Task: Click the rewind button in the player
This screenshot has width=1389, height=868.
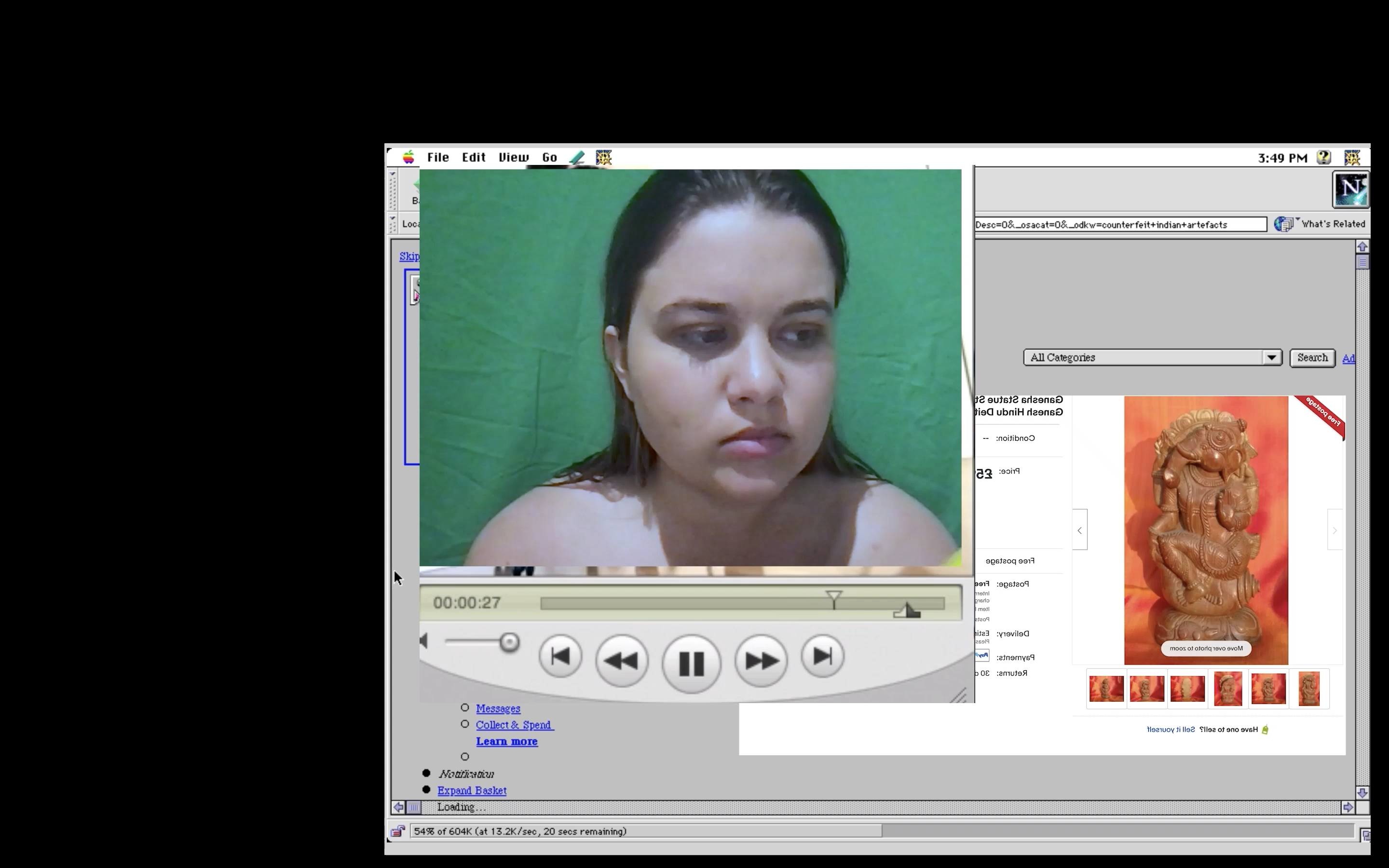Action: [x=622, y=661]
